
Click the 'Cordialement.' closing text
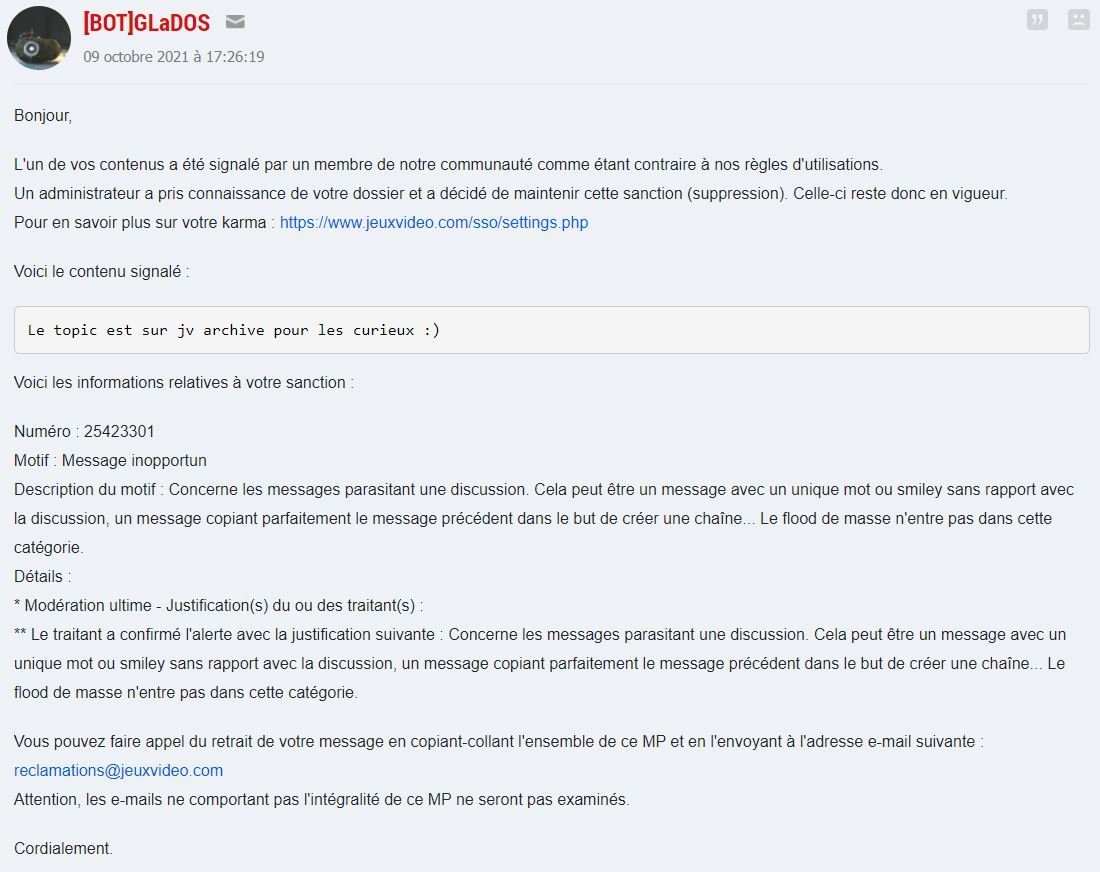point(63,848)
